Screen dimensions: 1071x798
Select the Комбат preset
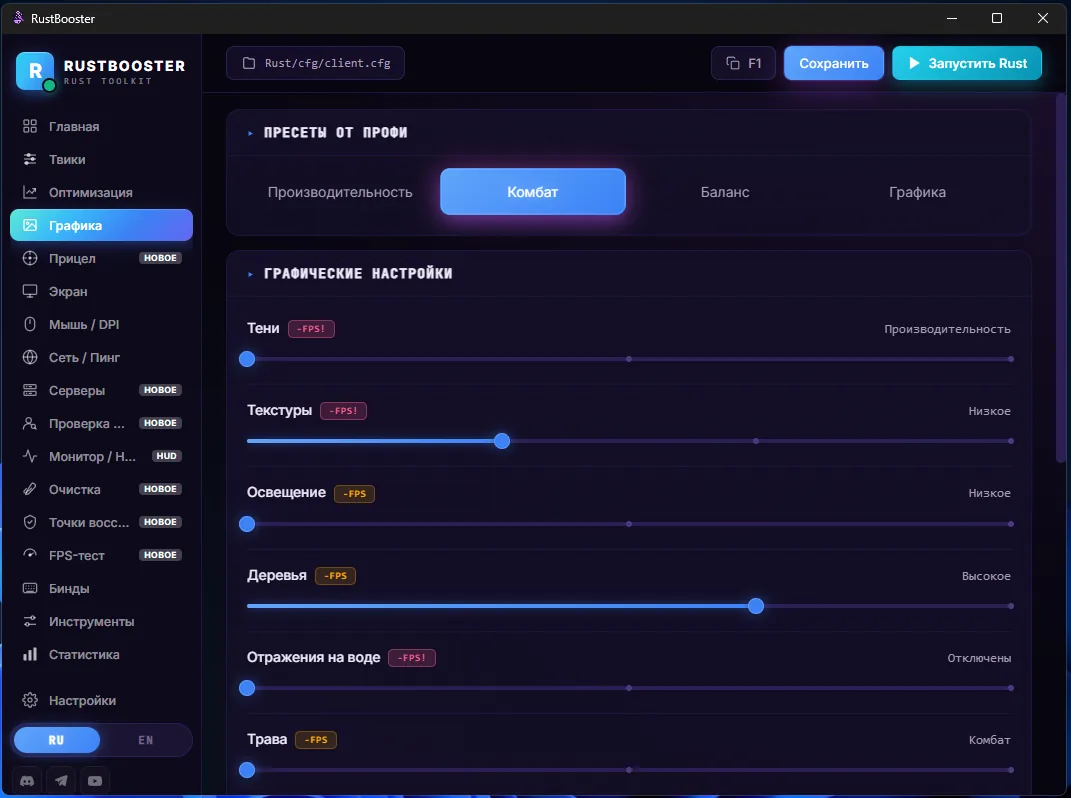533,192
